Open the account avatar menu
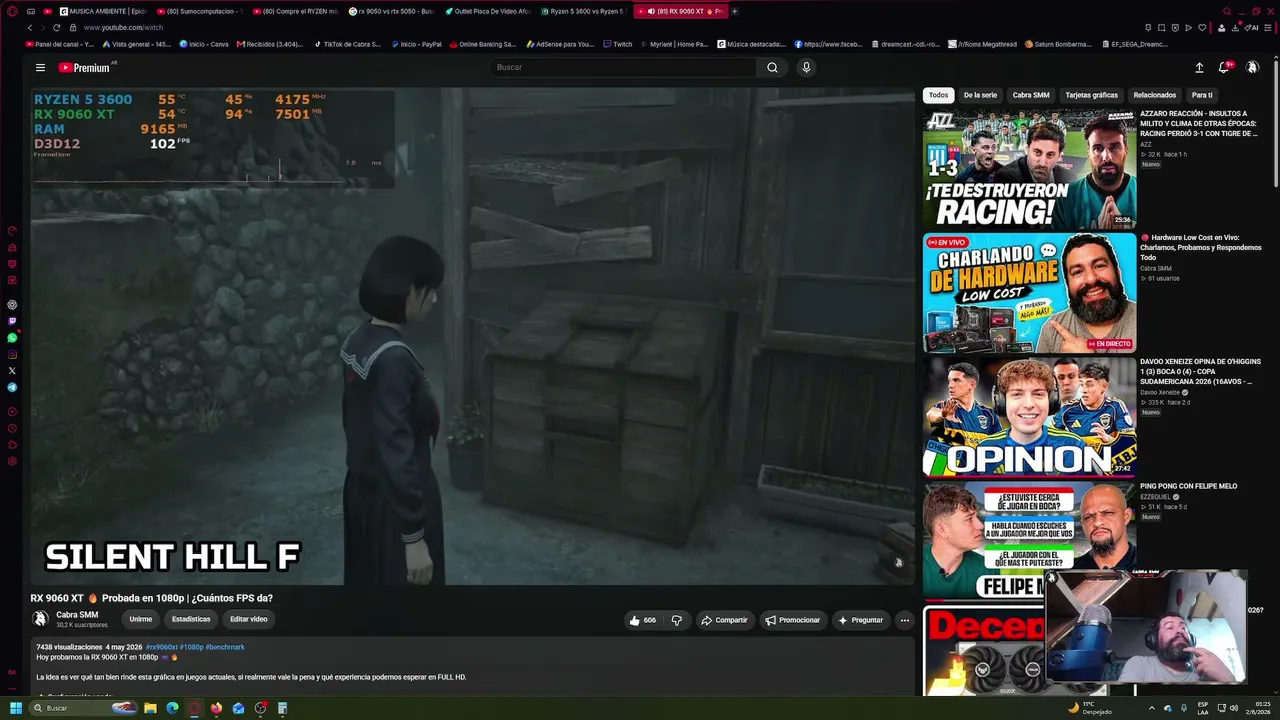 [1252, 68]
